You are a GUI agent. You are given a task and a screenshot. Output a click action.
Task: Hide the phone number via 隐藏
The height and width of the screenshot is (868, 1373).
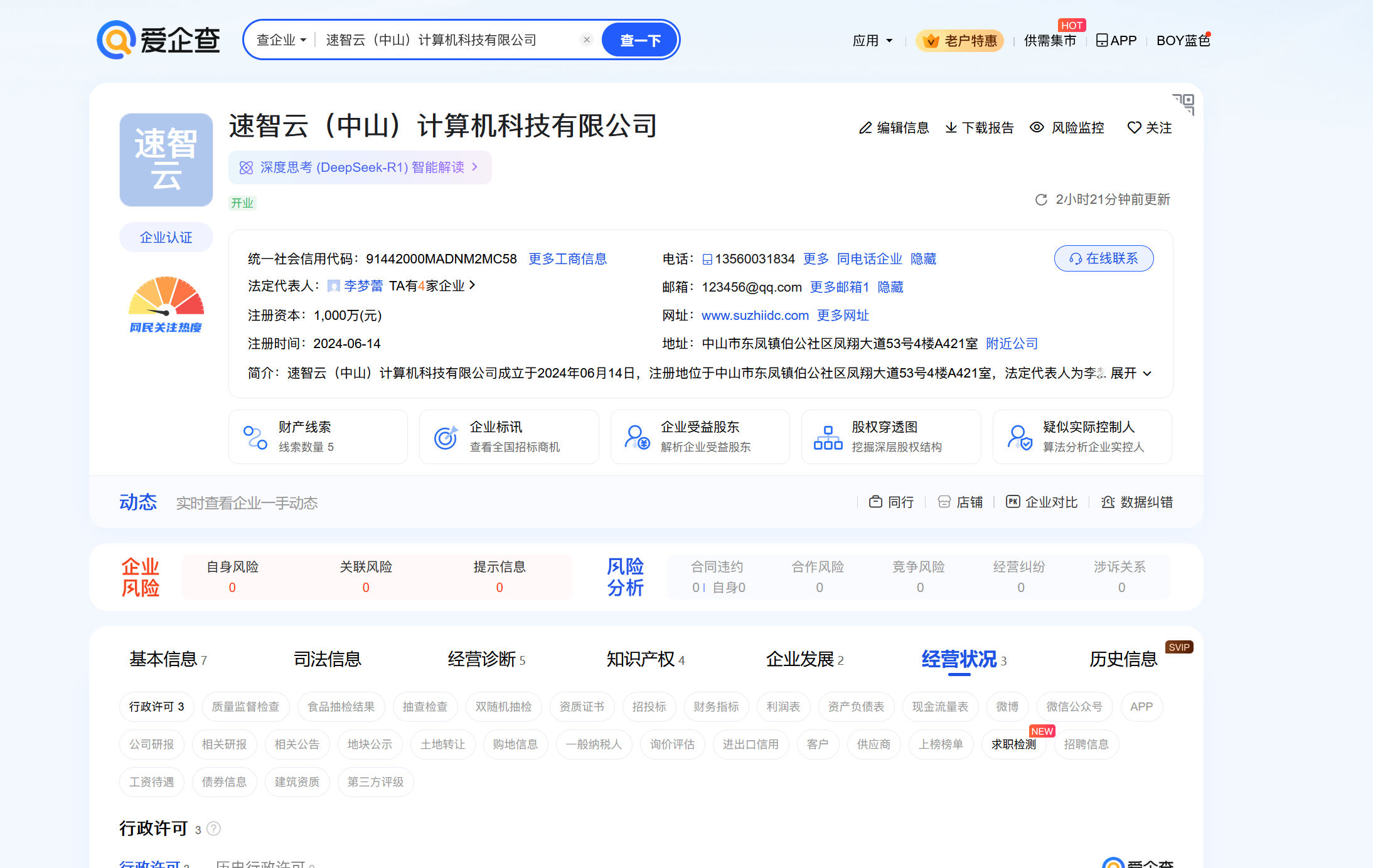pos(923,259)
